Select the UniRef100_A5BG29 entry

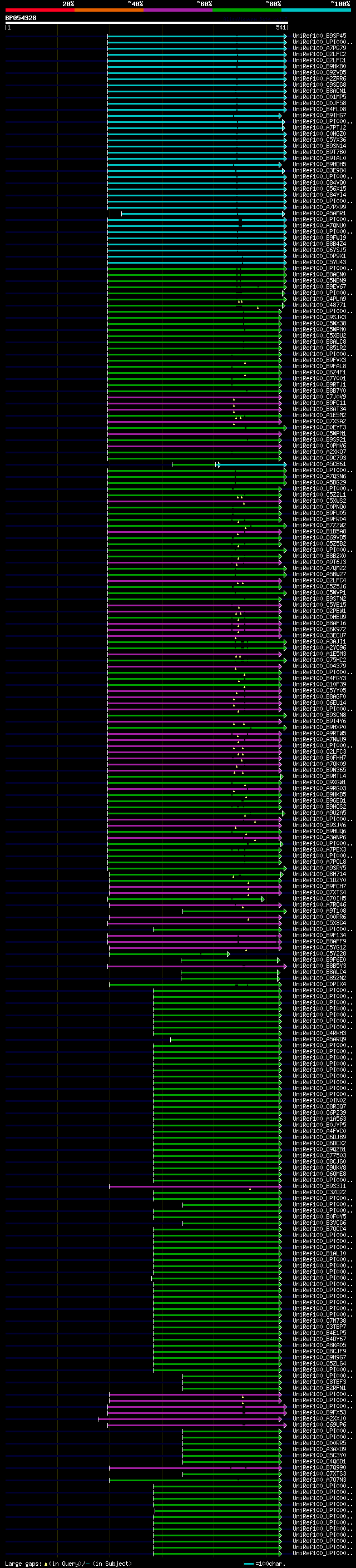(x=319, y=483)
